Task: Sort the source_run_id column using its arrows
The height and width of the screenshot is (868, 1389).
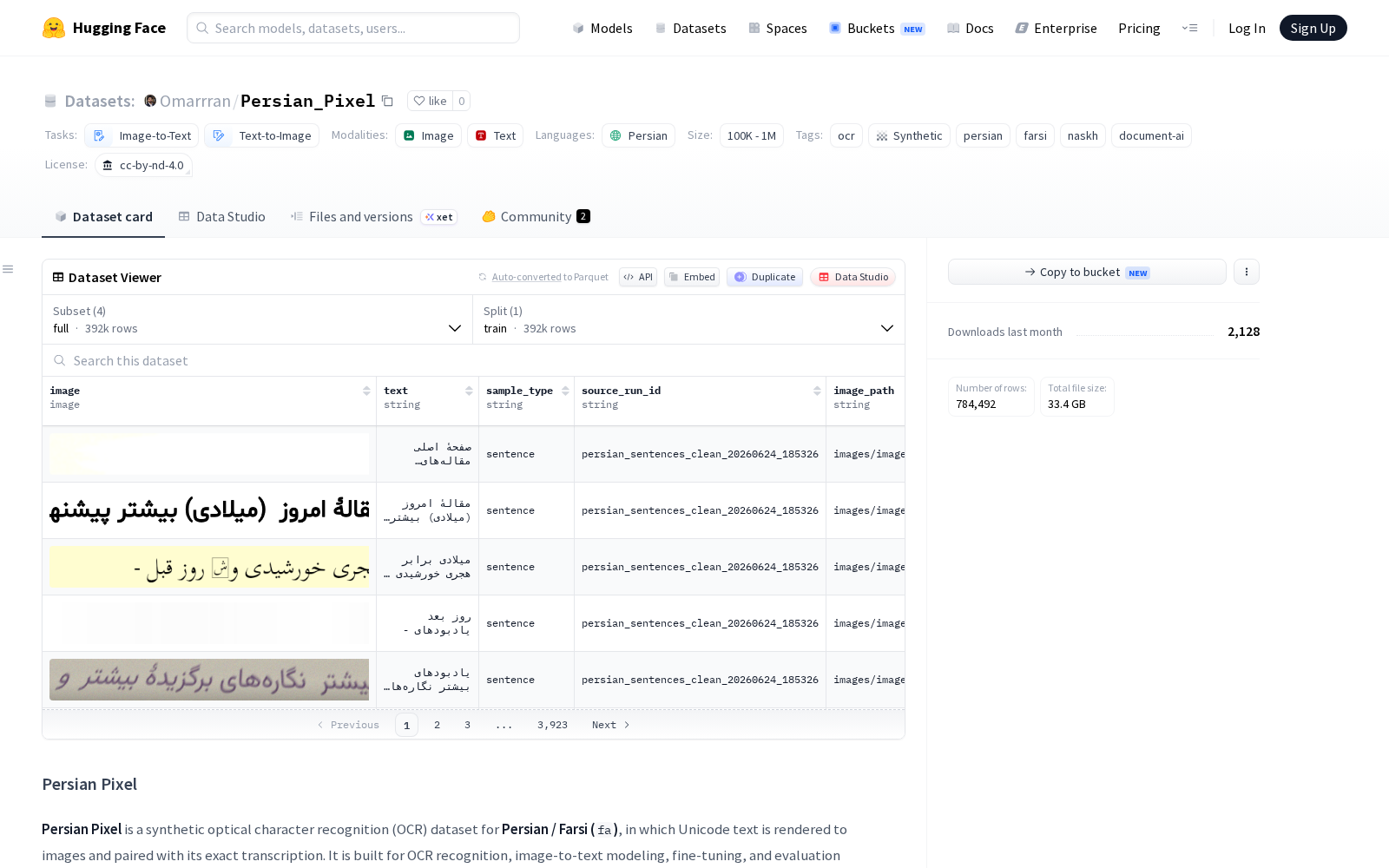Action: point(817,391)
